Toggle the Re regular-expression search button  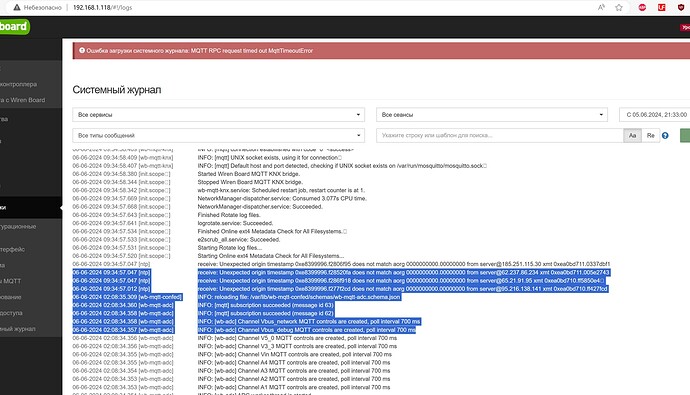click(x=650, y=135)
